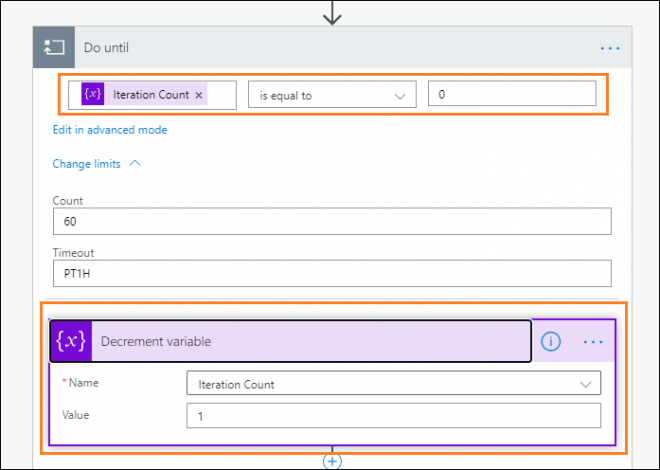660x470 pixels.
Task: Click the Iteration Count variable icon in condition
Action: coord(93,94)
